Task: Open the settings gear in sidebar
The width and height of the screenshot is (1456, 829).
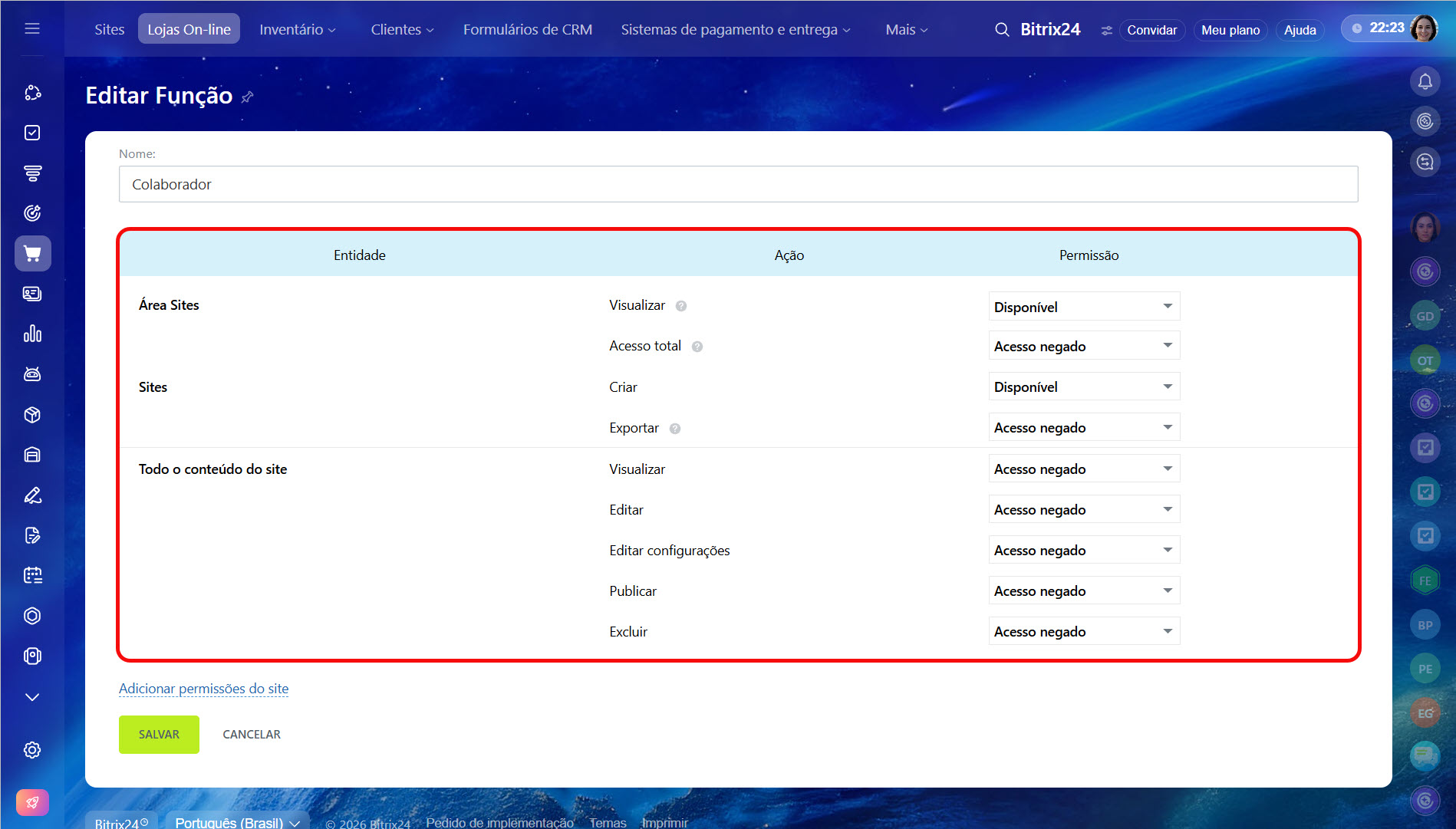Action: (x=32, y=749)
